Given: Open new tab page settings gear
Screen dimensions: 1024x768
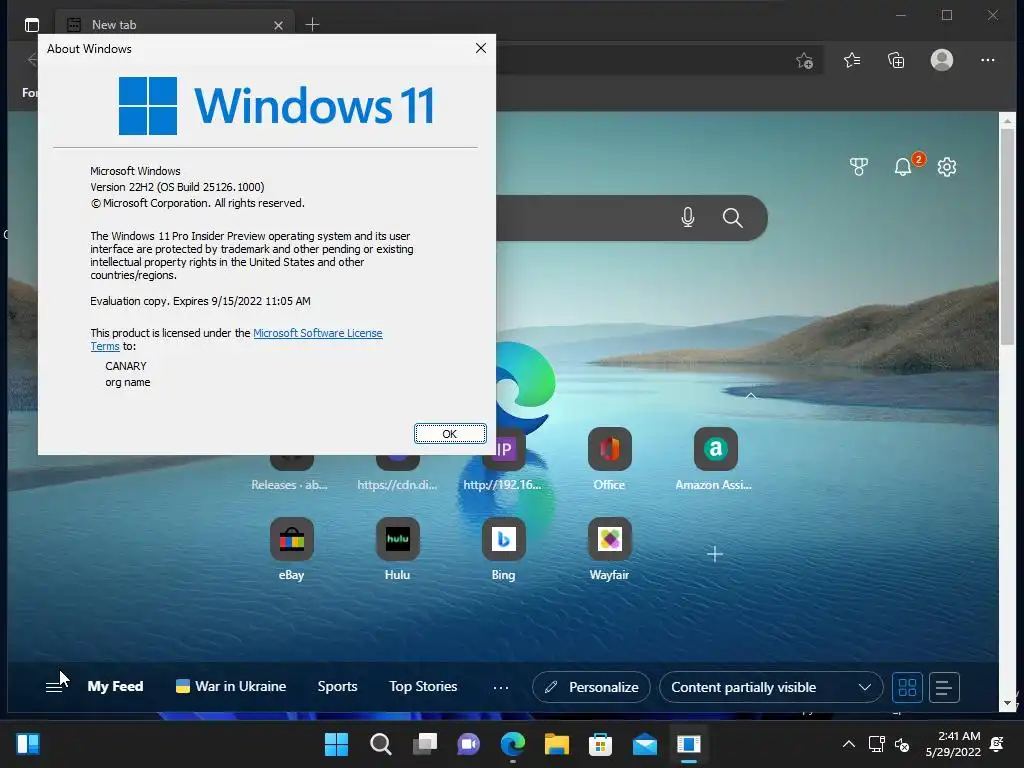Looking at the screenshot, I should (946, 167).
